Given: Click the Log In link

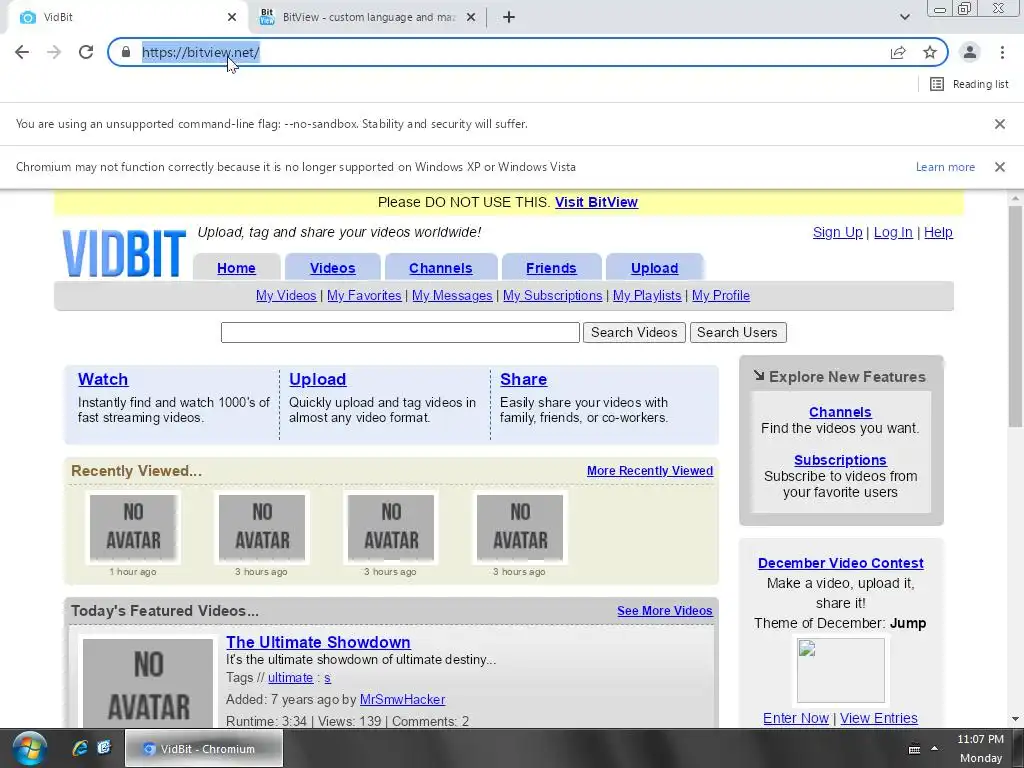Looking at the screenshot, I should [x=893, y=232].
